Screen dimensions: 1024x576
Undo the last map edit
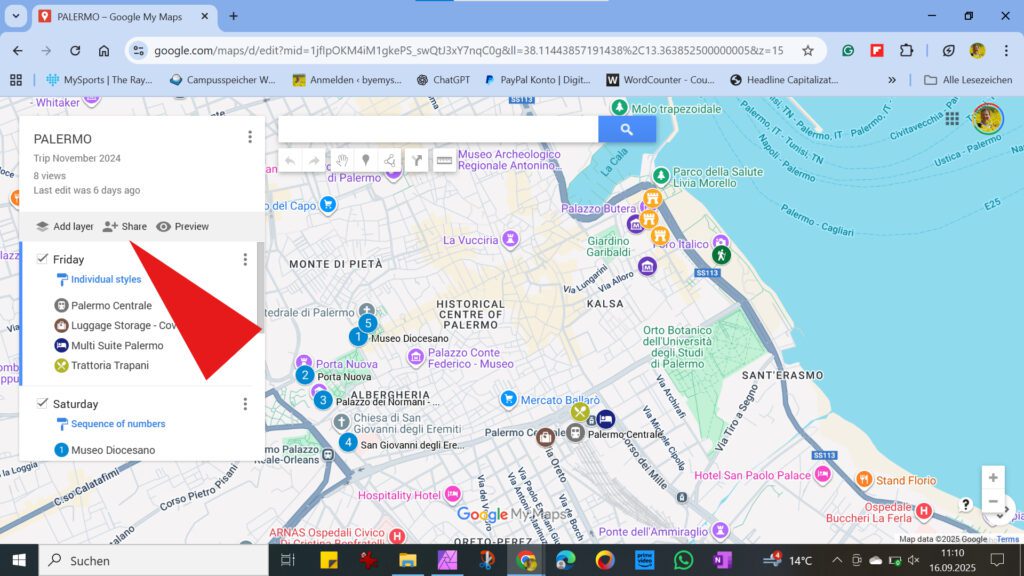290,160
